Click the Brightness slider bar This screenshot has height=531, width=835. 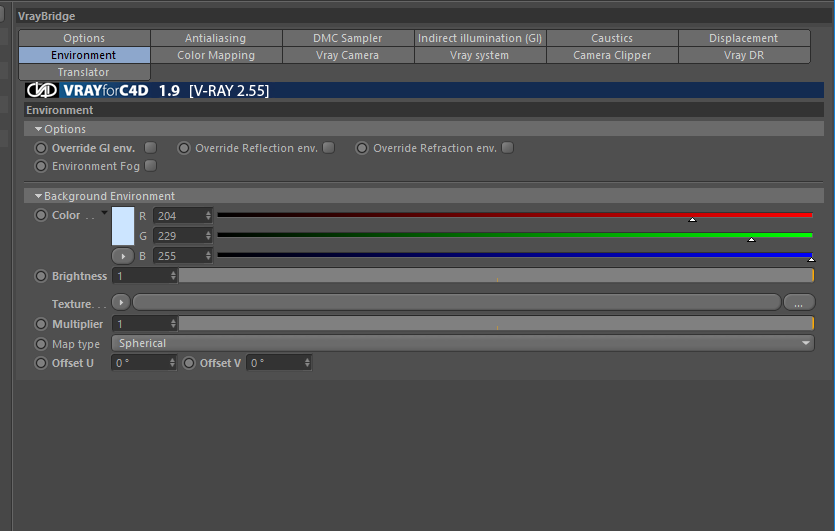coord(496,275)
